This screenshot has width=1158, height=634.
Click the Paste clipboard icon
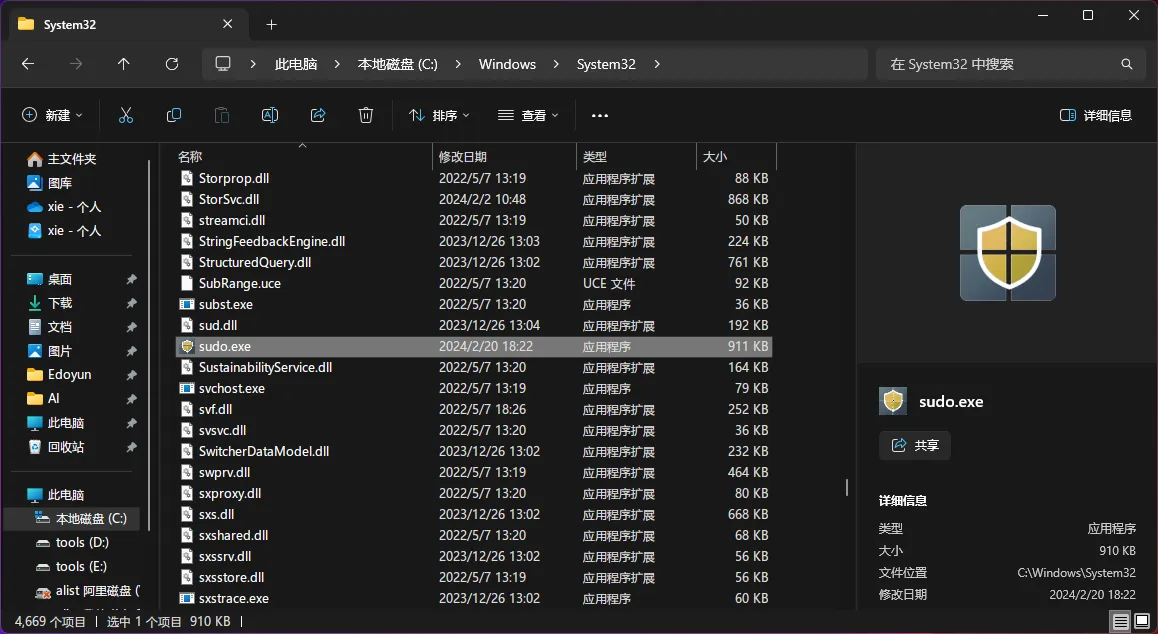point(222,115)
